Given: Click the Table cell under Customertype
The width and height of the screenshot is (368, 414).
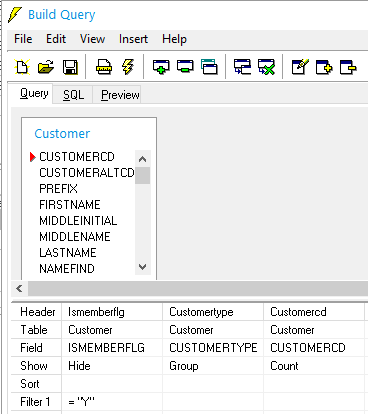Looking at the screenshot, I should pos(213,330).
